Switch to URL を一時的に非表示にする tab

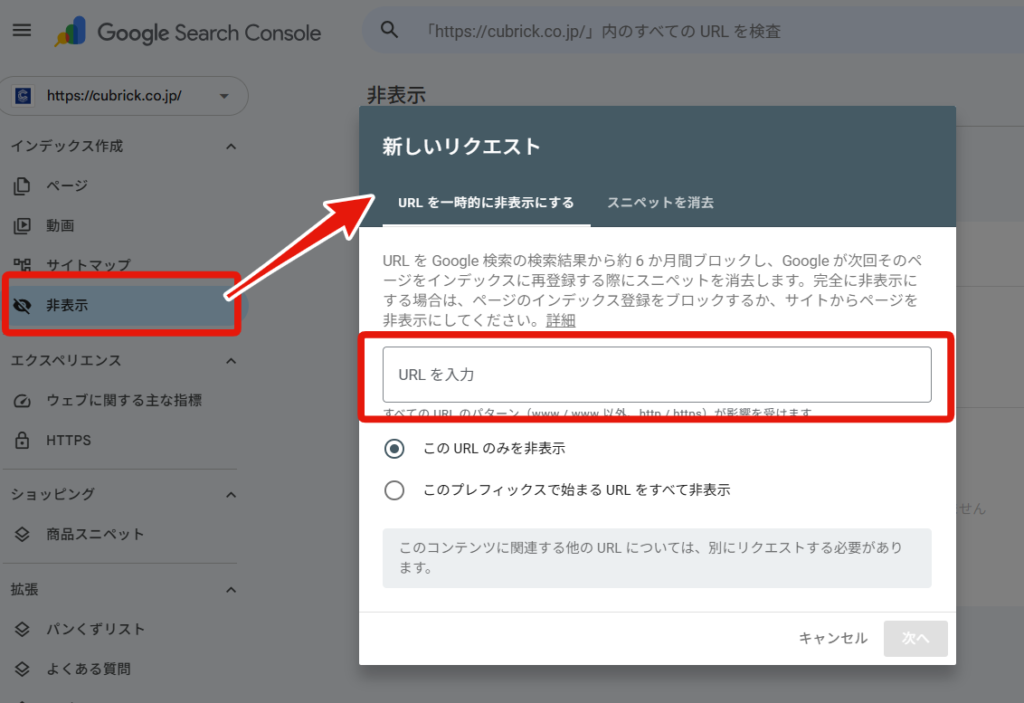tap(486, 203)
